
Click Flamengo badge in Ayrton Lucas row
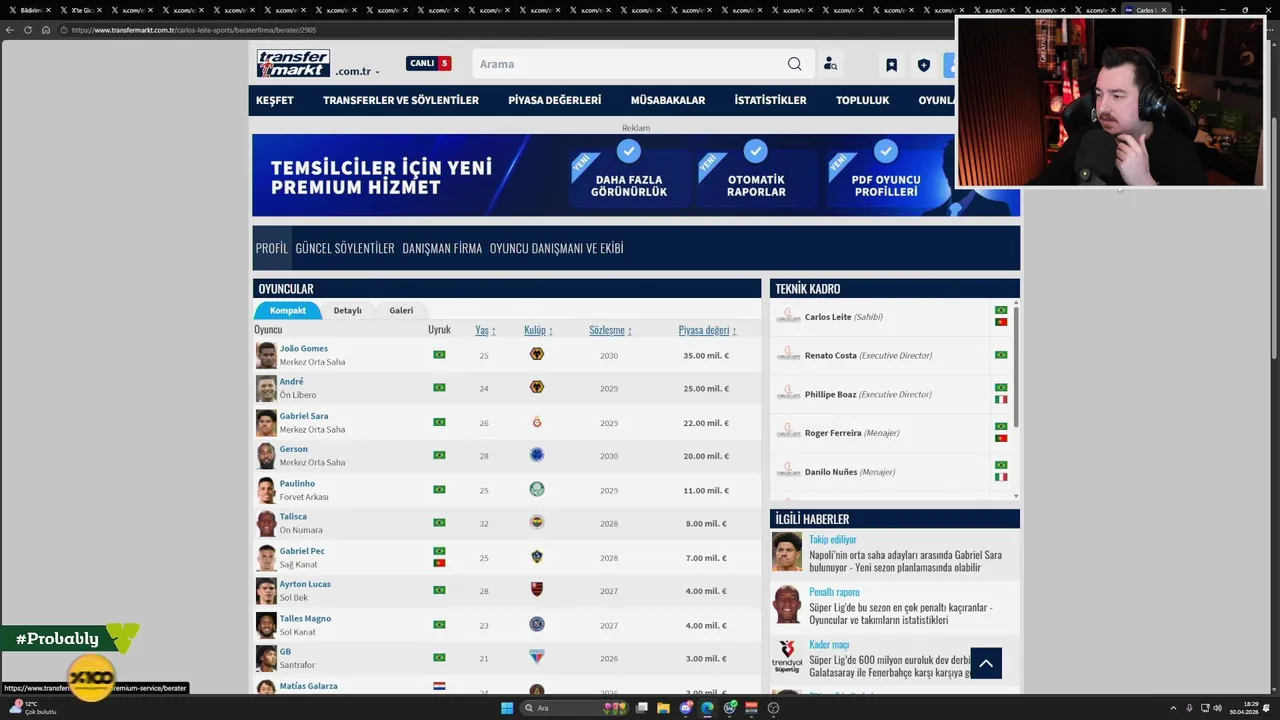[537, 590]
